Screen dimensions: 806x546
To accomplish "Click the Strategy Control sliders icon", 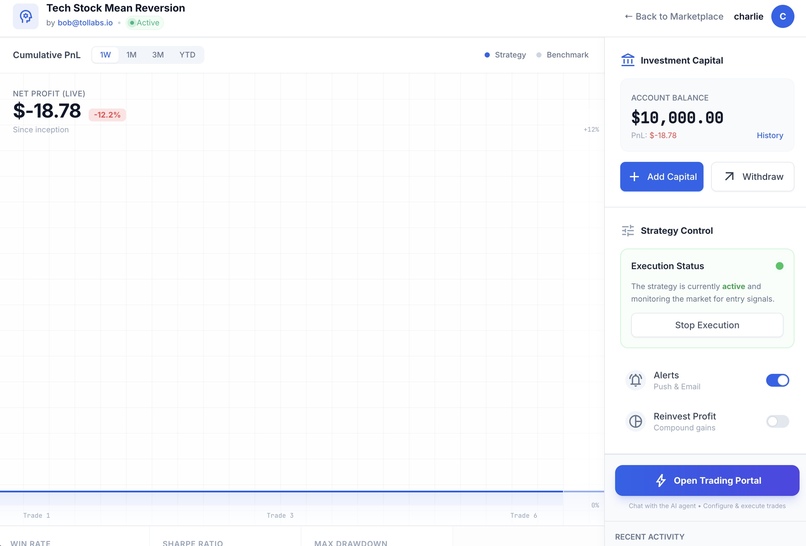I will (628, 230).
